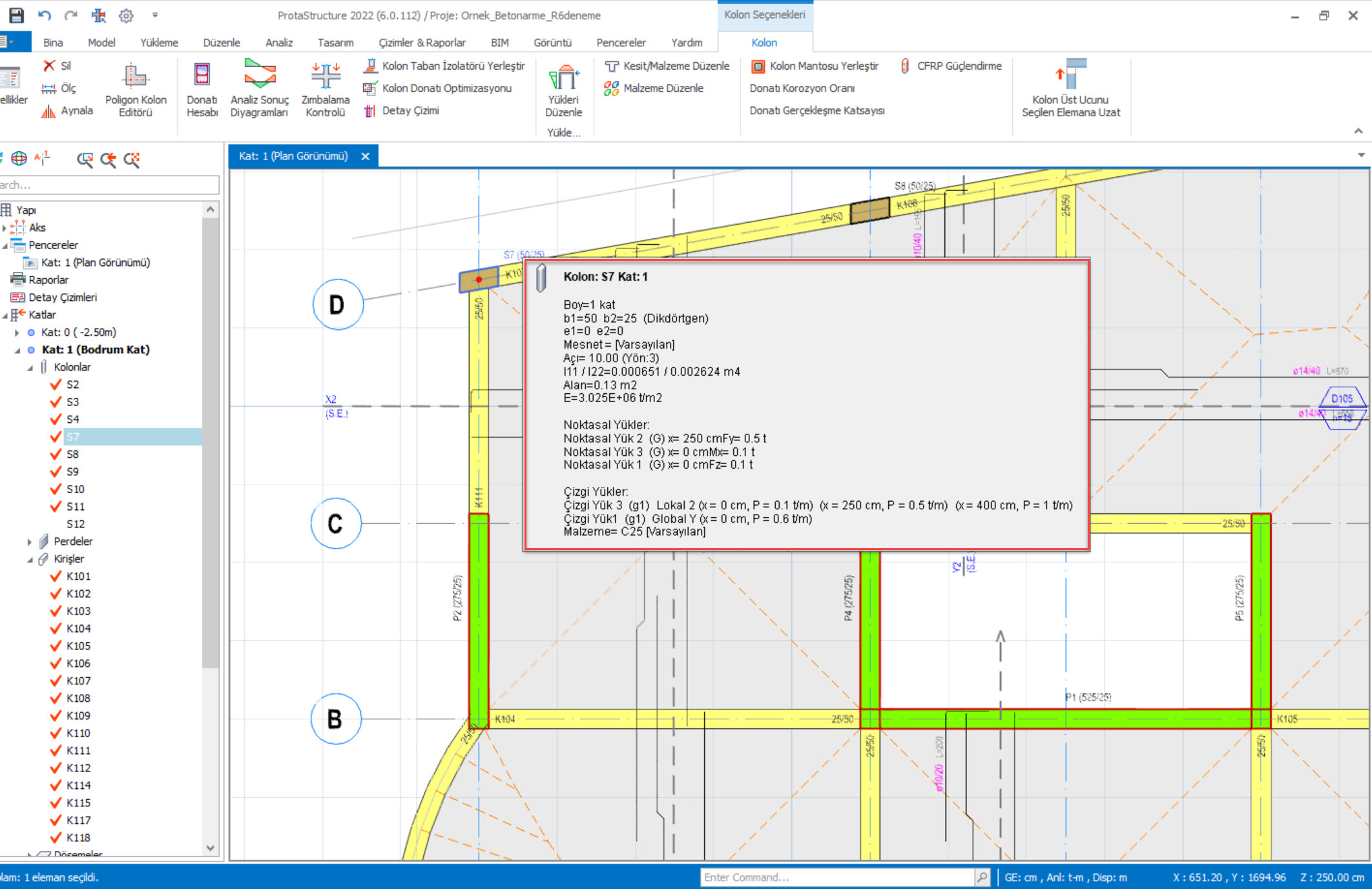Open Poligon Kolon Editörü
The height and width of the screenshot is (889, 1372).
pos(136,90)
